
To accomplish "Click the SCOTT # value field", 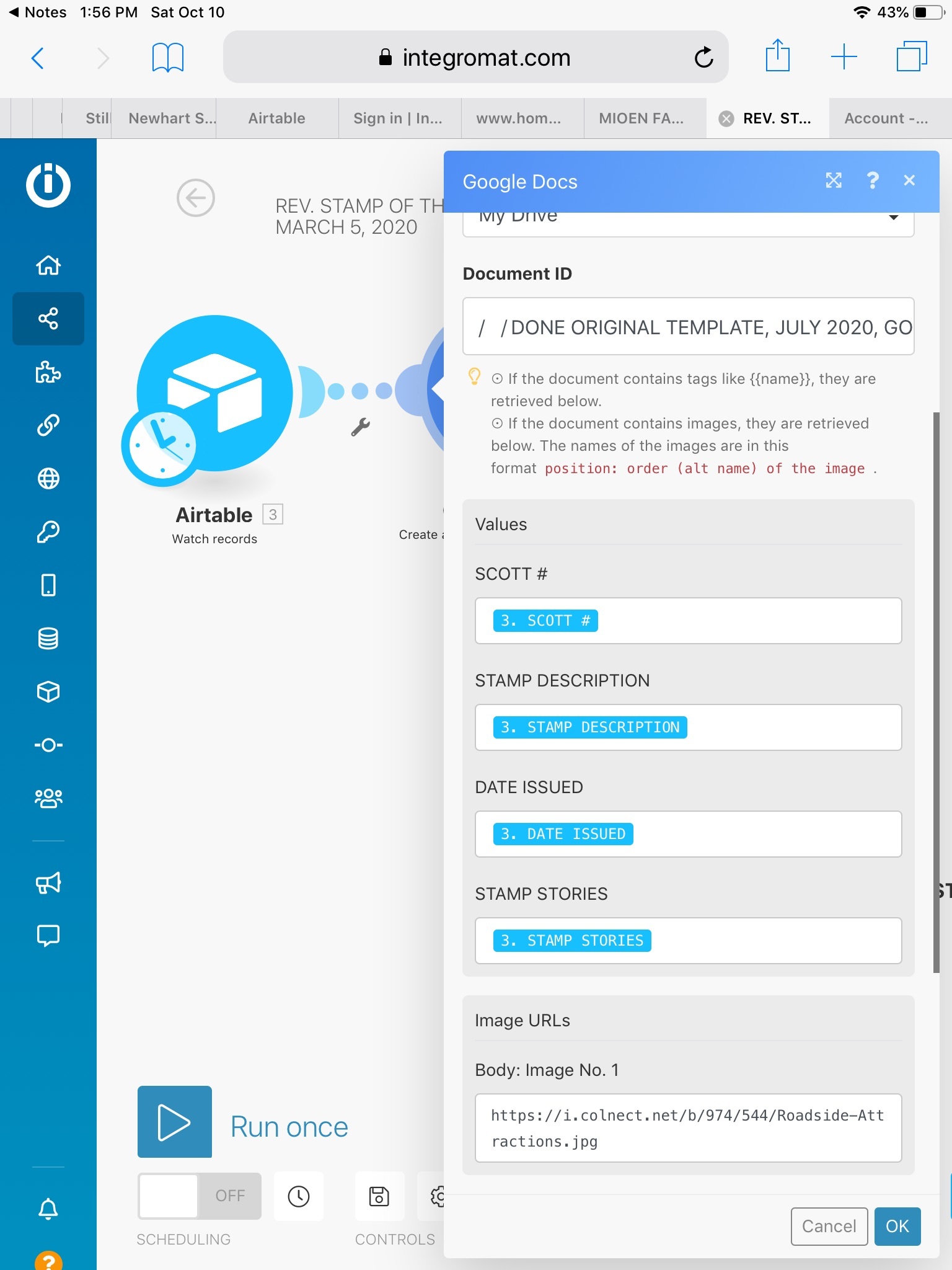I will [689, 621].
